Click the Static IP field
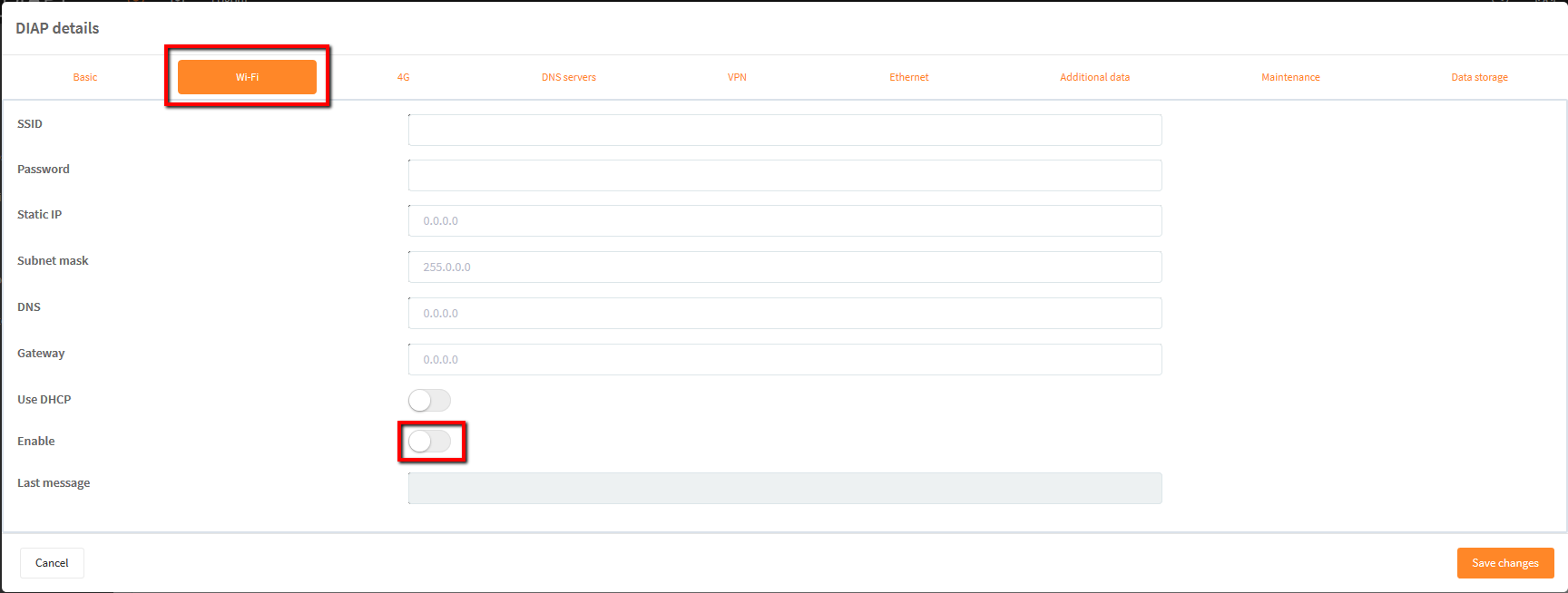The width and height of the screenshot is (1568, 593). point(785,220)
